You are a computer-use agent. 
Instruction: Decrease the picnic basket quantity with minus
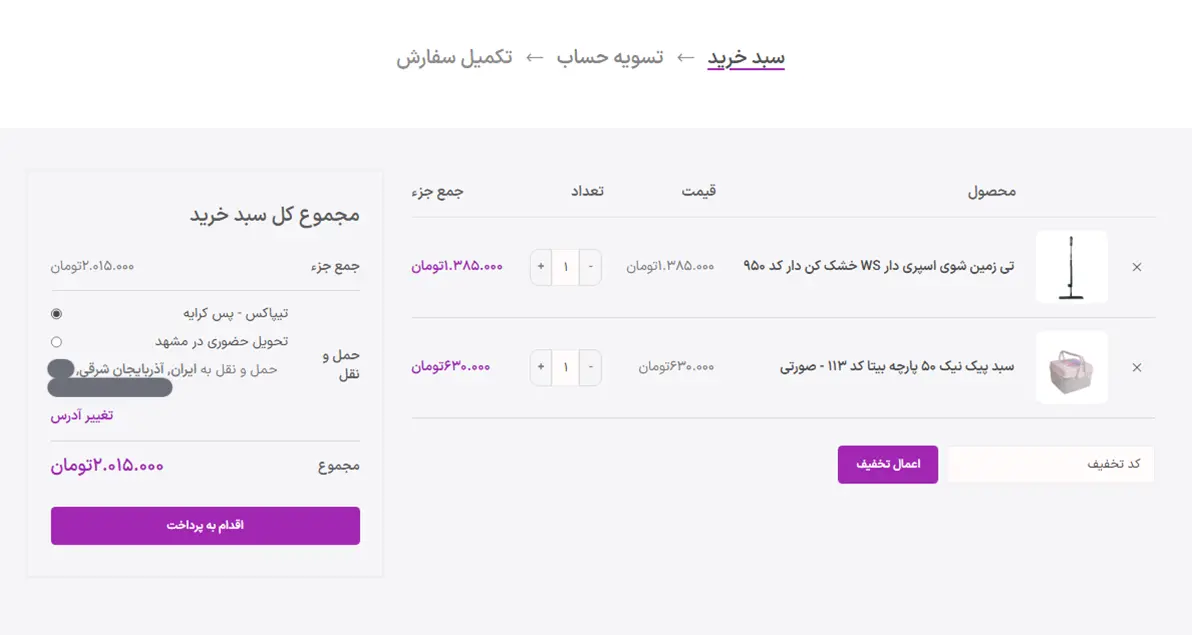tap(590, 367)
